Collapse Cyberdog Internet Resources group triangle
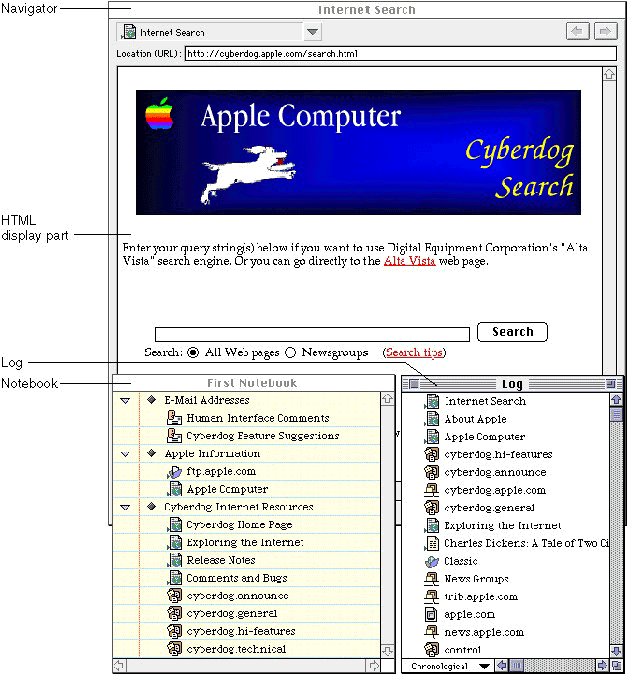This screenshot has height=674, width=627. tap(125, 507)
